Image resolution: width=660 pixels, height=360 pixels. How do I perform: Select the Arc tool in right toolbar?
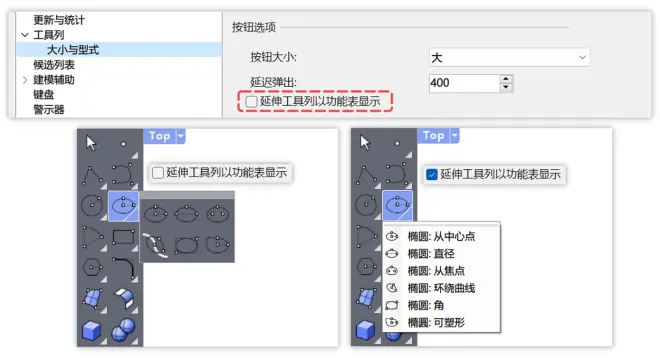367,236
